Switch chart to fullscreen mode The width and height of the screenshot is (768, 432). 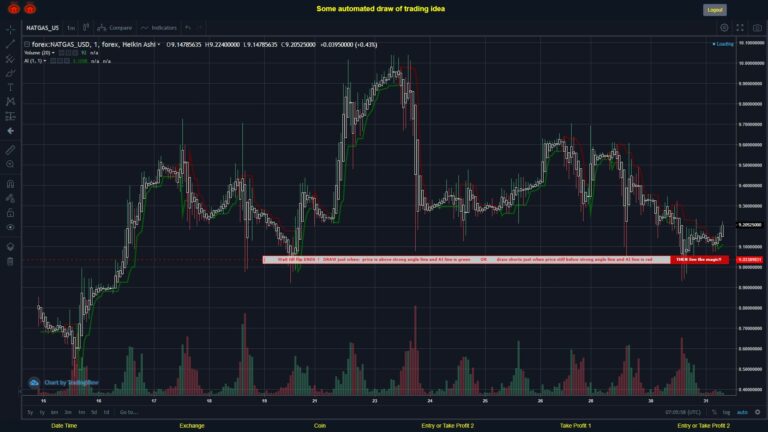tap(740, 28)
